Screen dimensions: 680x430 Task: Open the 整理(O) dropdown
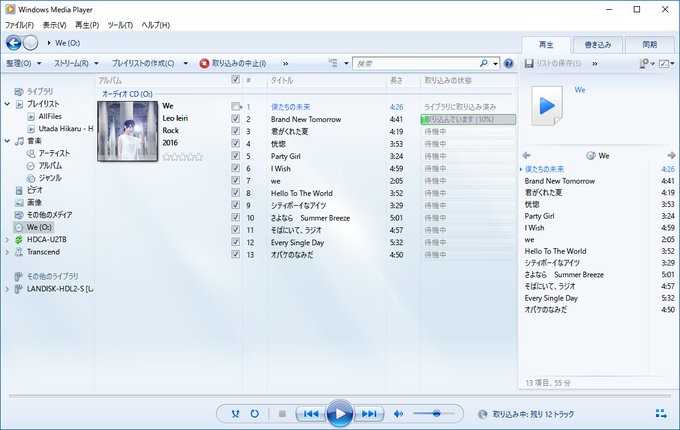coord(24,64)
